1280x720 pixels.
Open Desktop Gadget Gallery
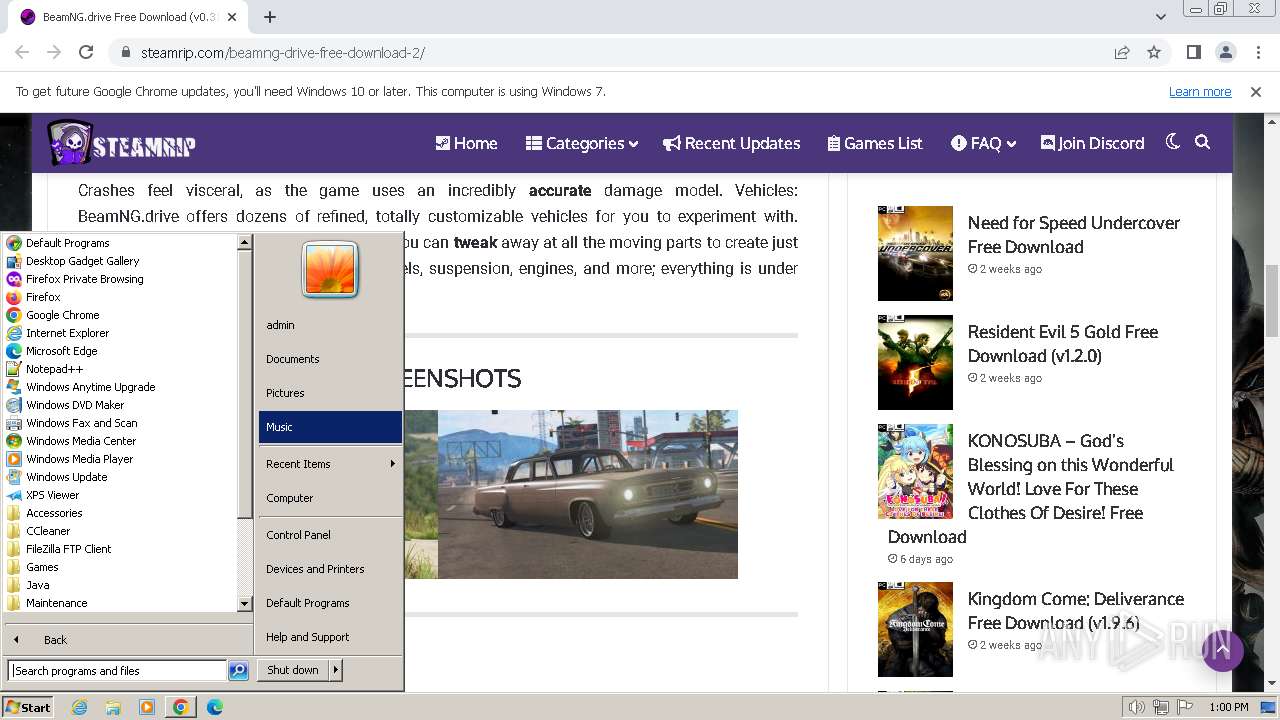[x=83, y=261]
